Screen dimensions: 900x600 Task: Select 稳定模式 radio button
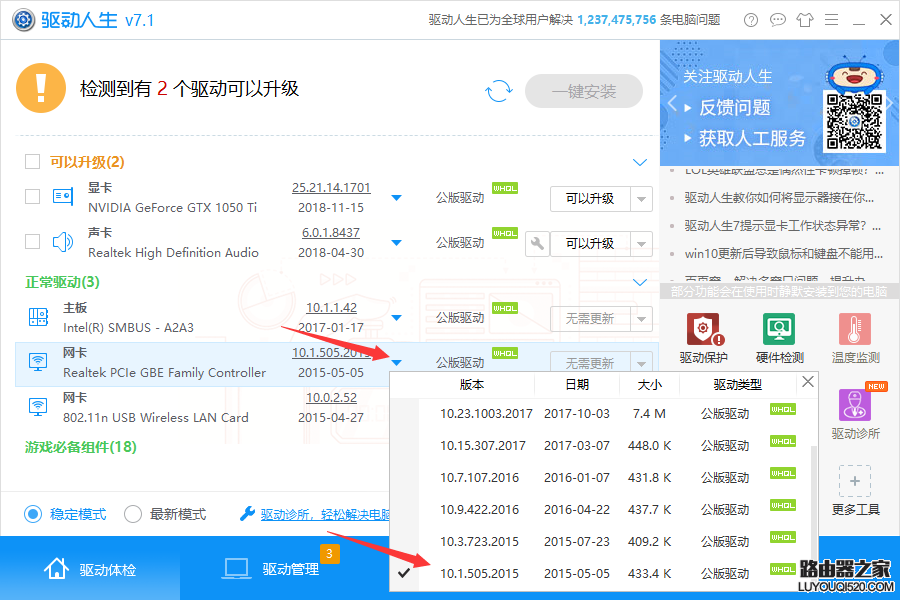pyautogui.click(x=33, y=514)
